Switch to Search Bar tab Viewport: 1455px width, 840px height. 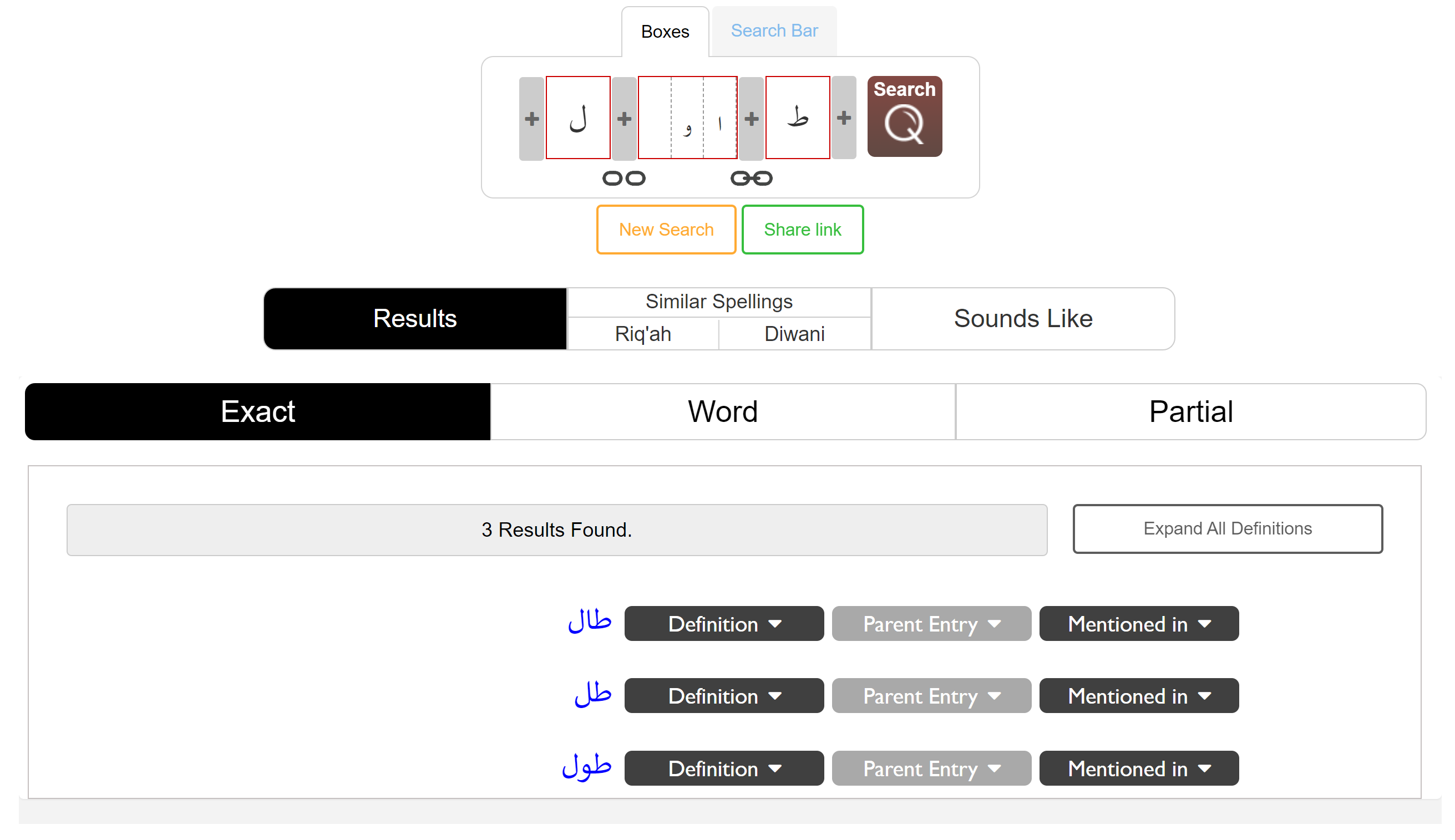(x=773, y=31)
